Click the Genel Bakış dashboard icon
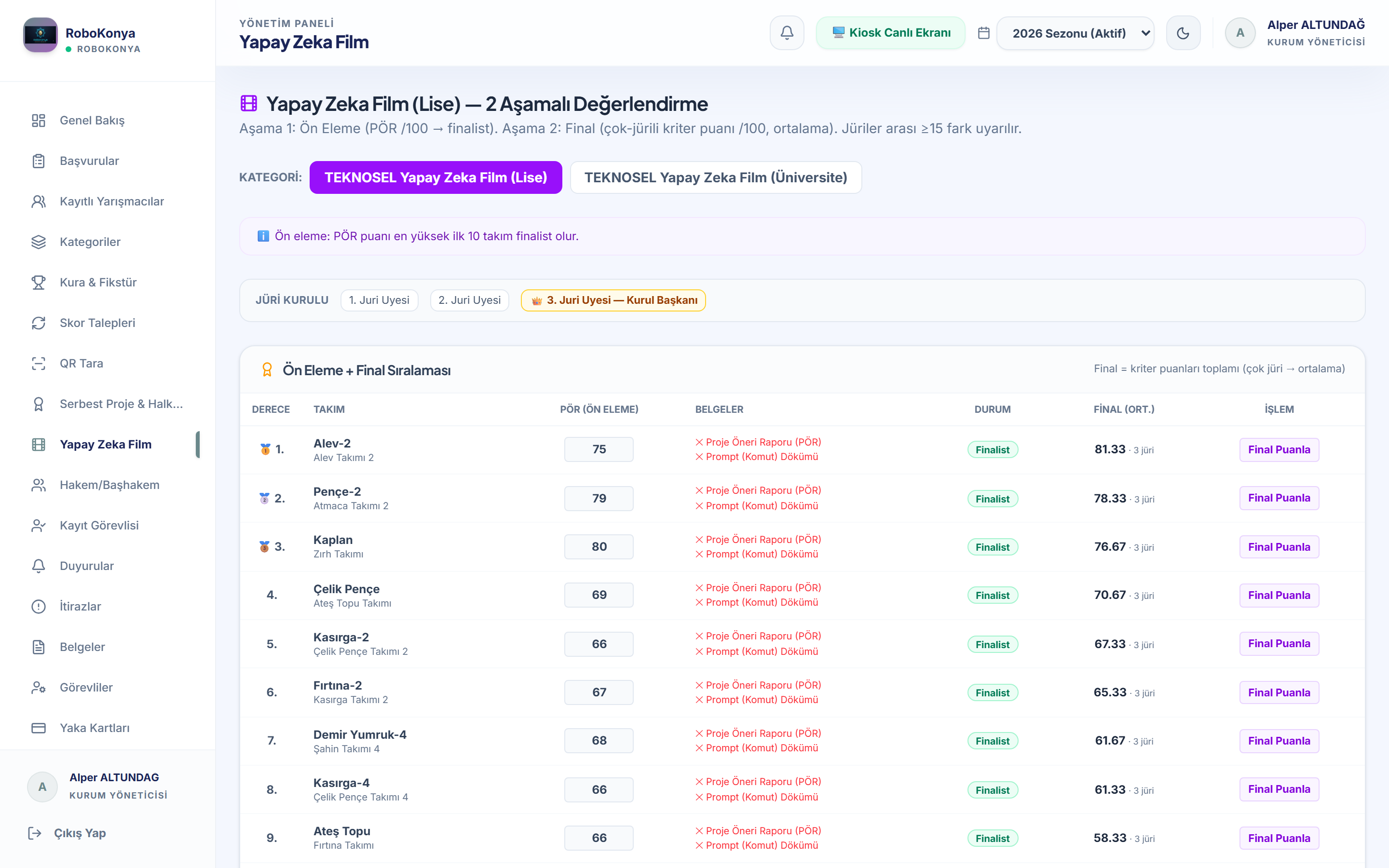This screenshot has height=868, width=1389. [x=39, y=121]
